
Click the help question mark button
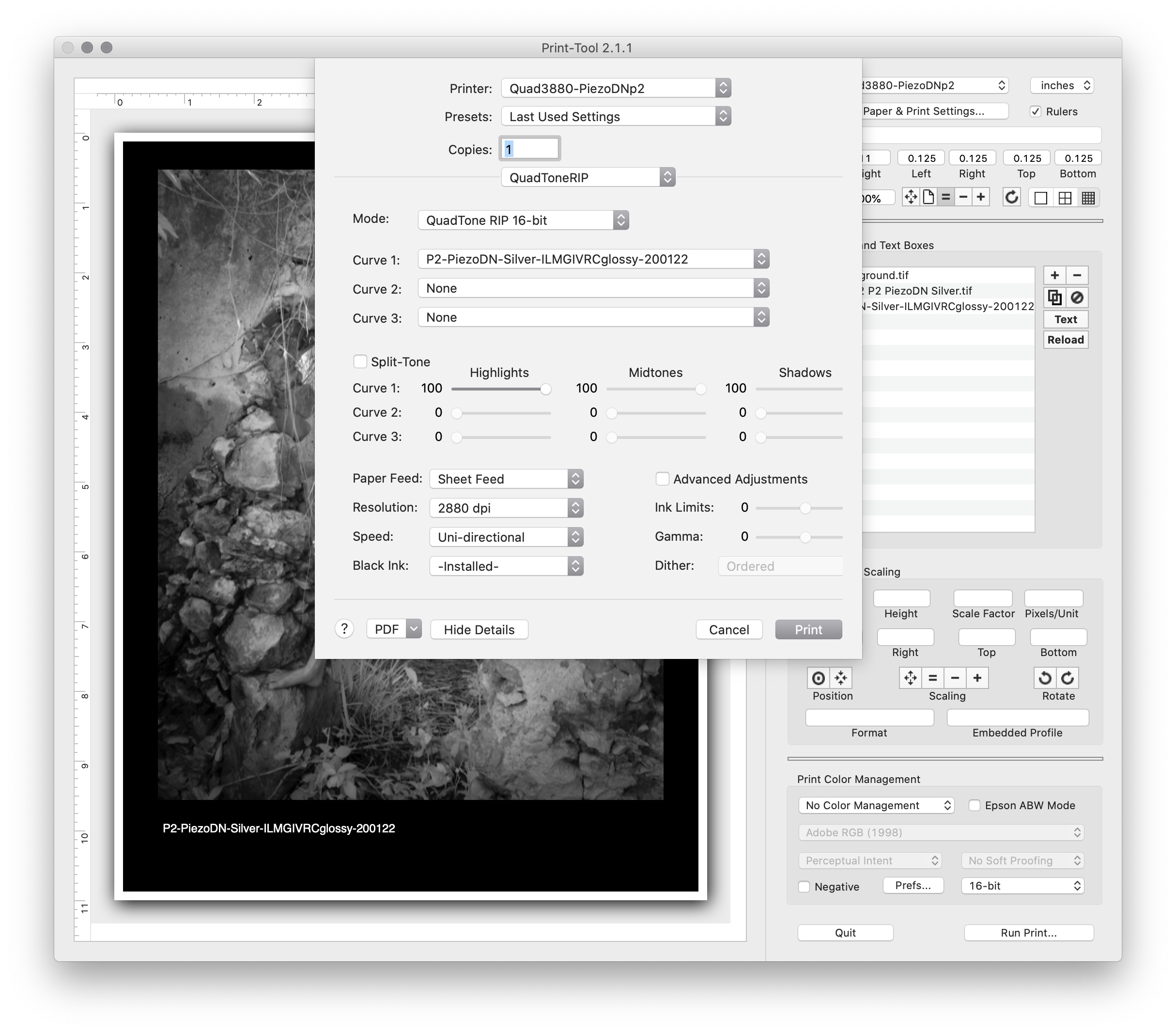[x=344, y=629]
